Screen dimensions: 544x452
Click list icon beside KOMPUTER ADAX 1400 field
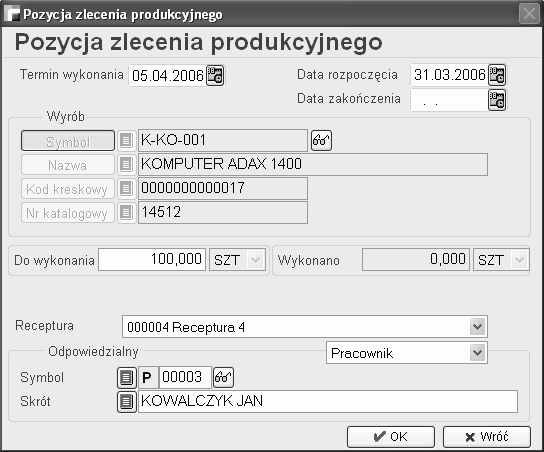tap(126, 164)
